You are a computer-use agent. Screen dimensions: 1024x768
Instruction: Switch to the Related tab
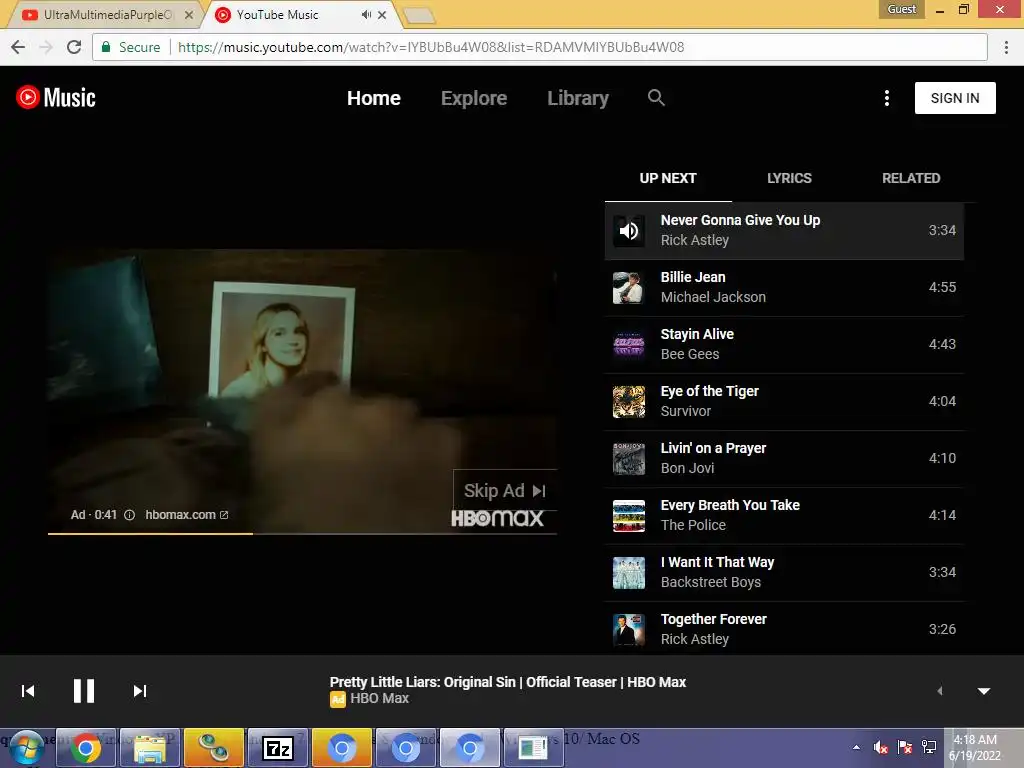click(911, 178)
